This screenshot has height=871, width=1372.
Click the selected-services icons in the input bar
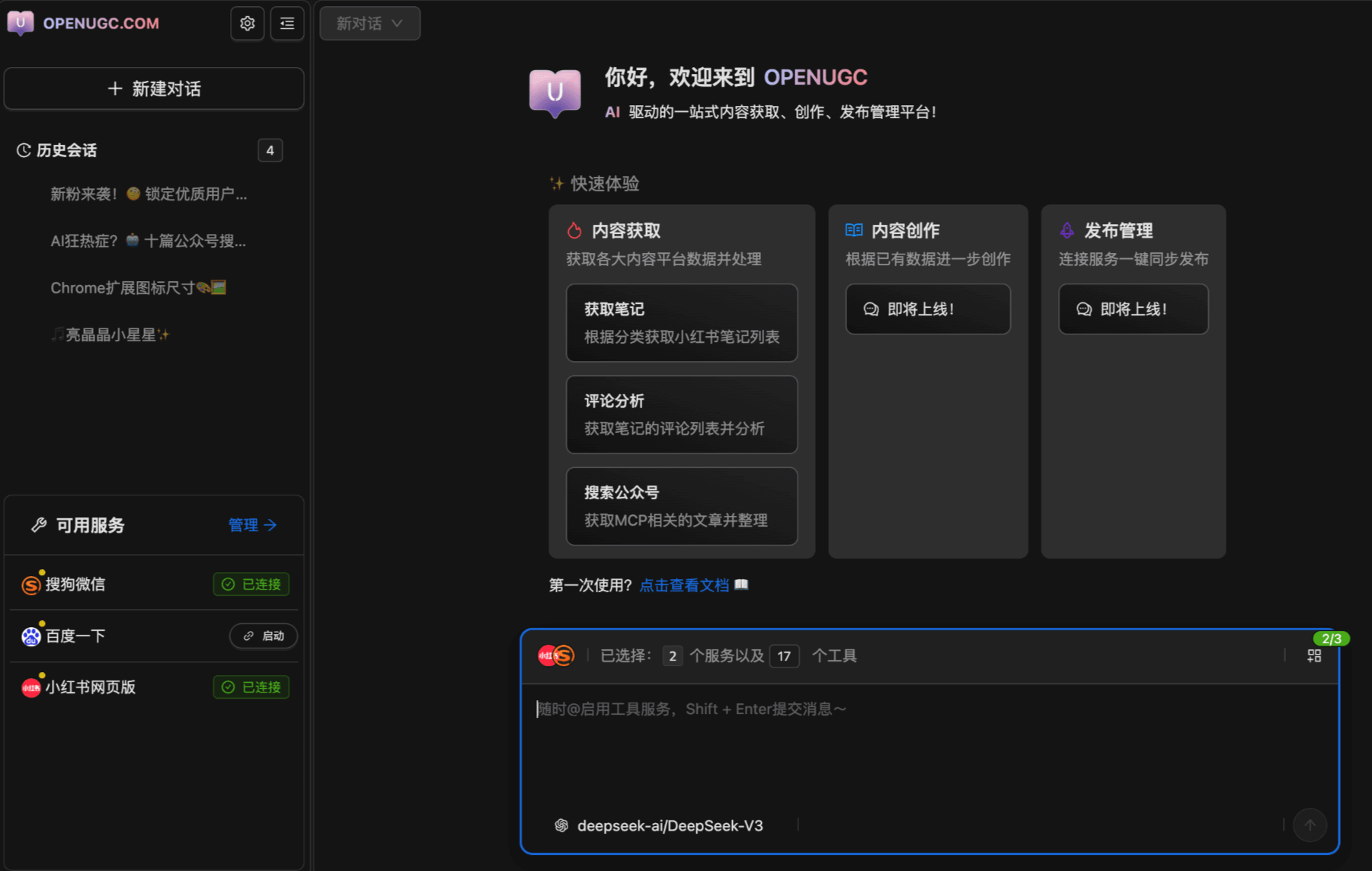[x=556, y=655]
